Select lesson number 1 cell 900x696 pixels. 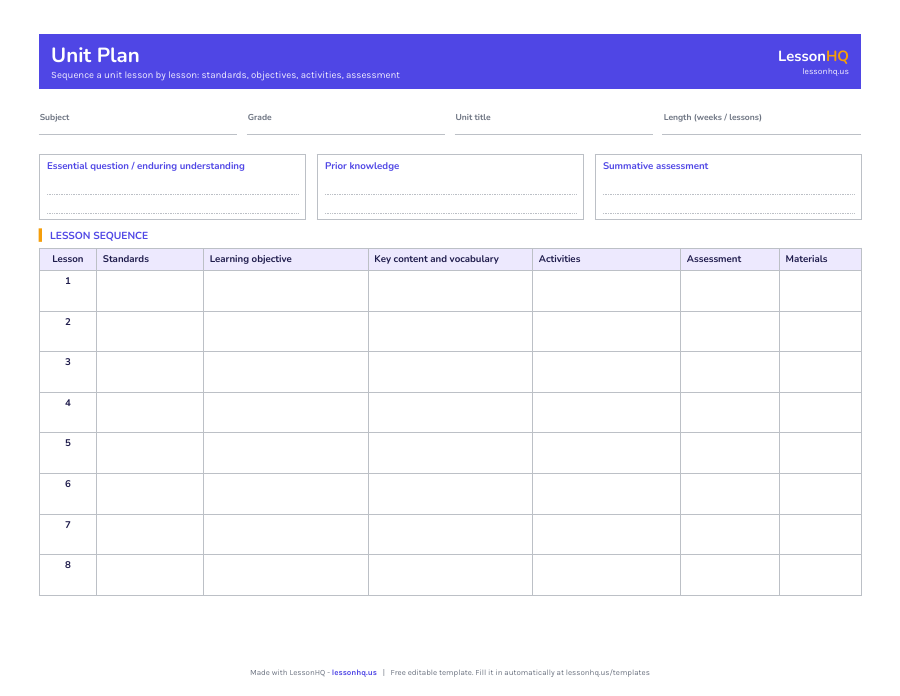pyautogui.click(x=68, y=291)
